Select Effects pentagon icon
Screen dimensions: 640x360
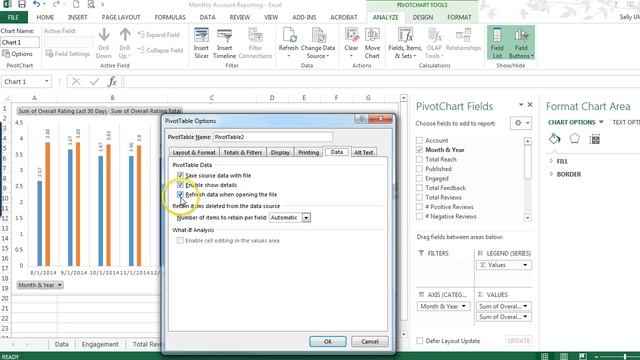575,139
